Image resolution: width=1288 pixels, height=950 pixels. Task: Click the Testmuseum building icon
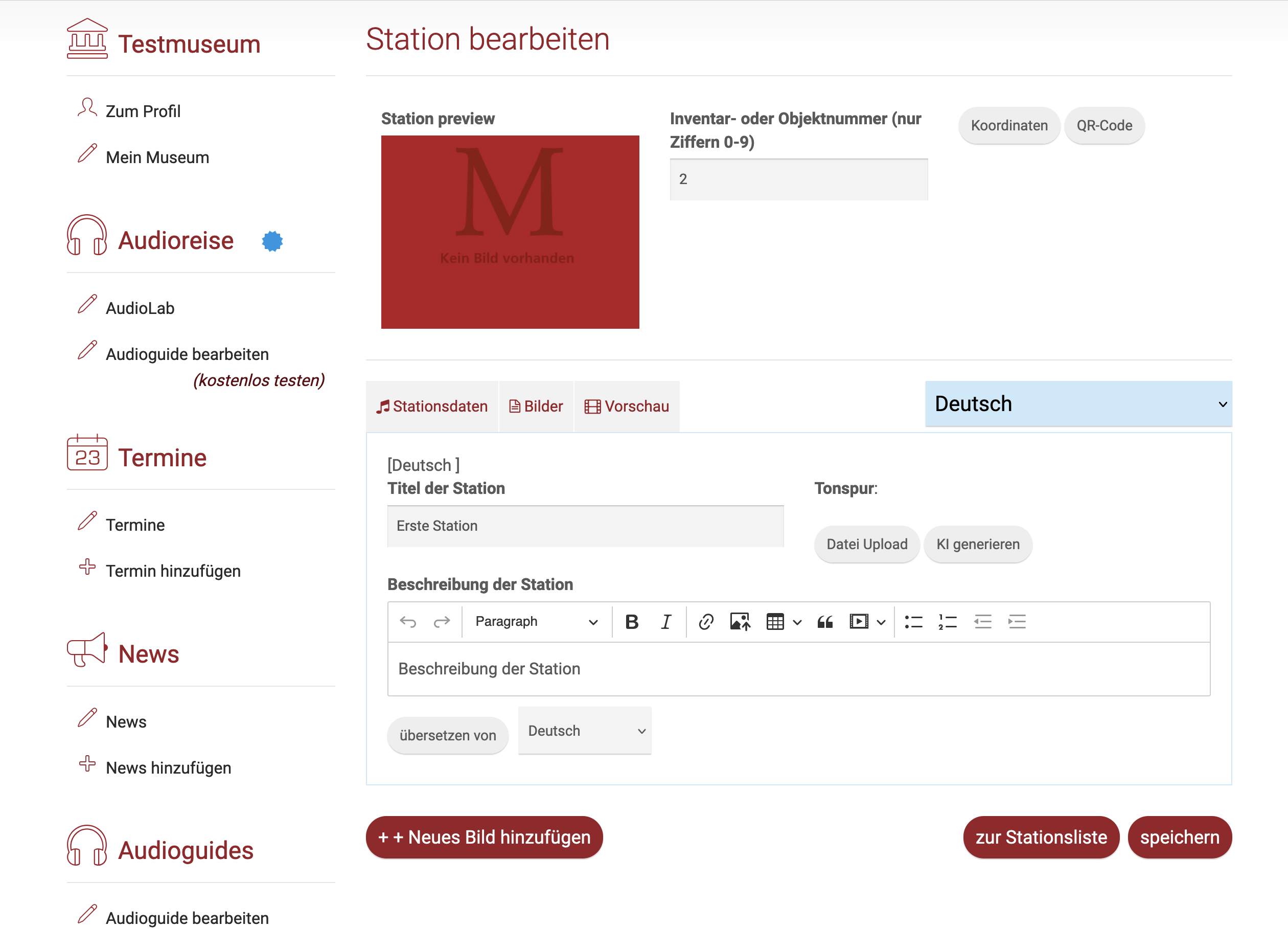tap(87, 38)
